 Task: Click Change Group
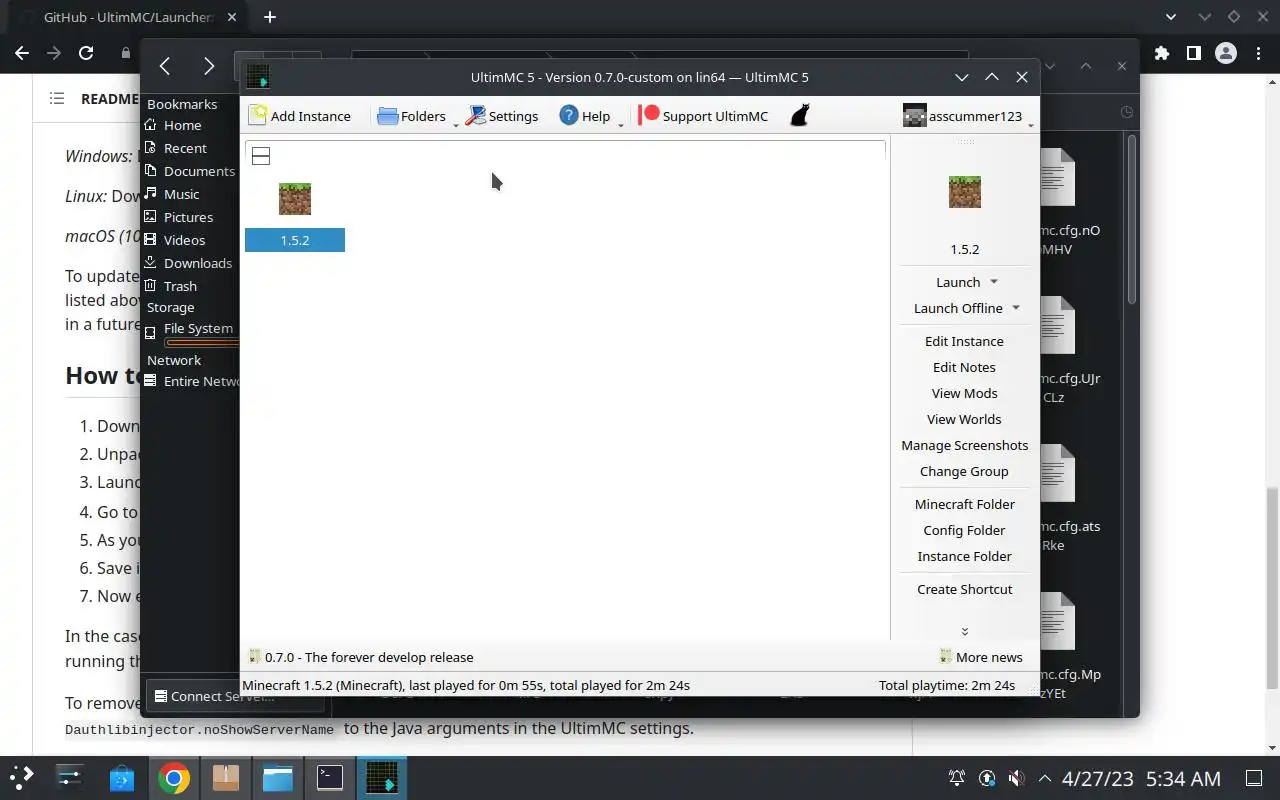coord(964,471)
